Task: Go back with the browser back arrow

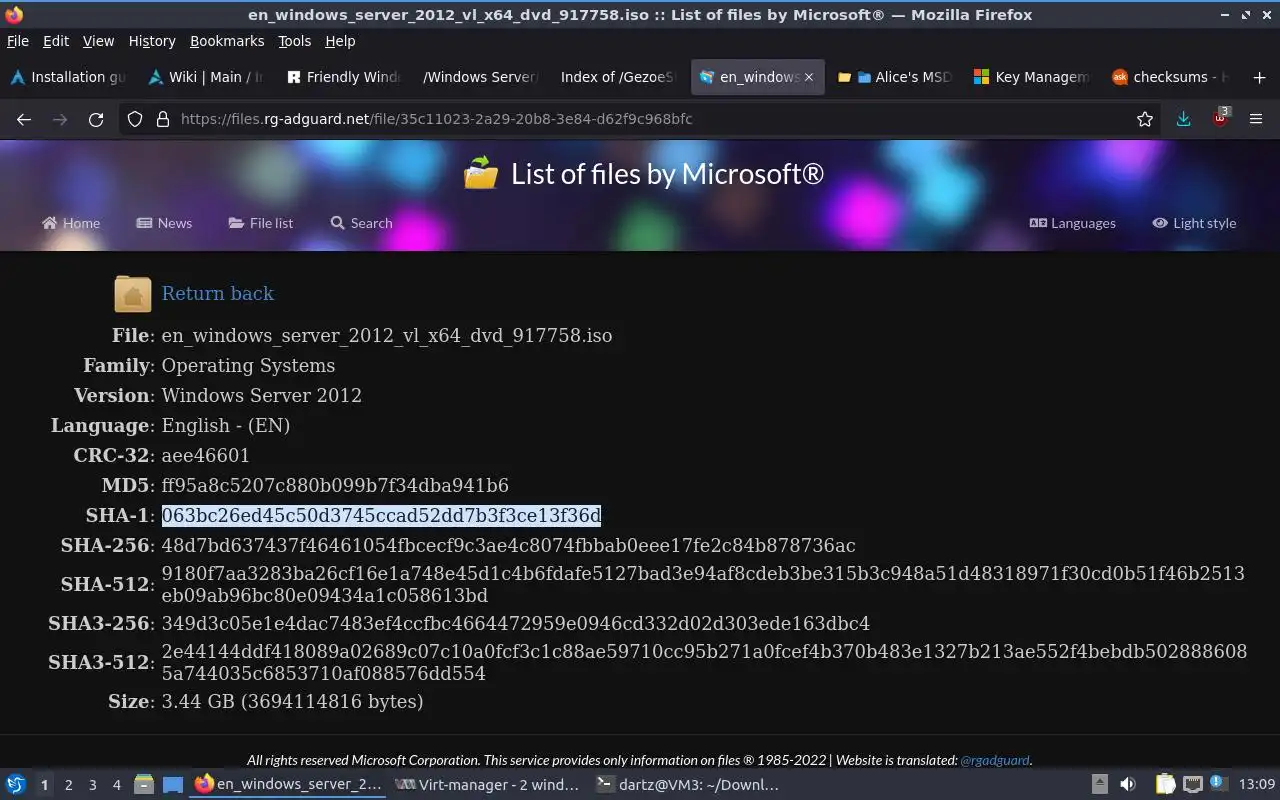Action: (x=24, y=119)
